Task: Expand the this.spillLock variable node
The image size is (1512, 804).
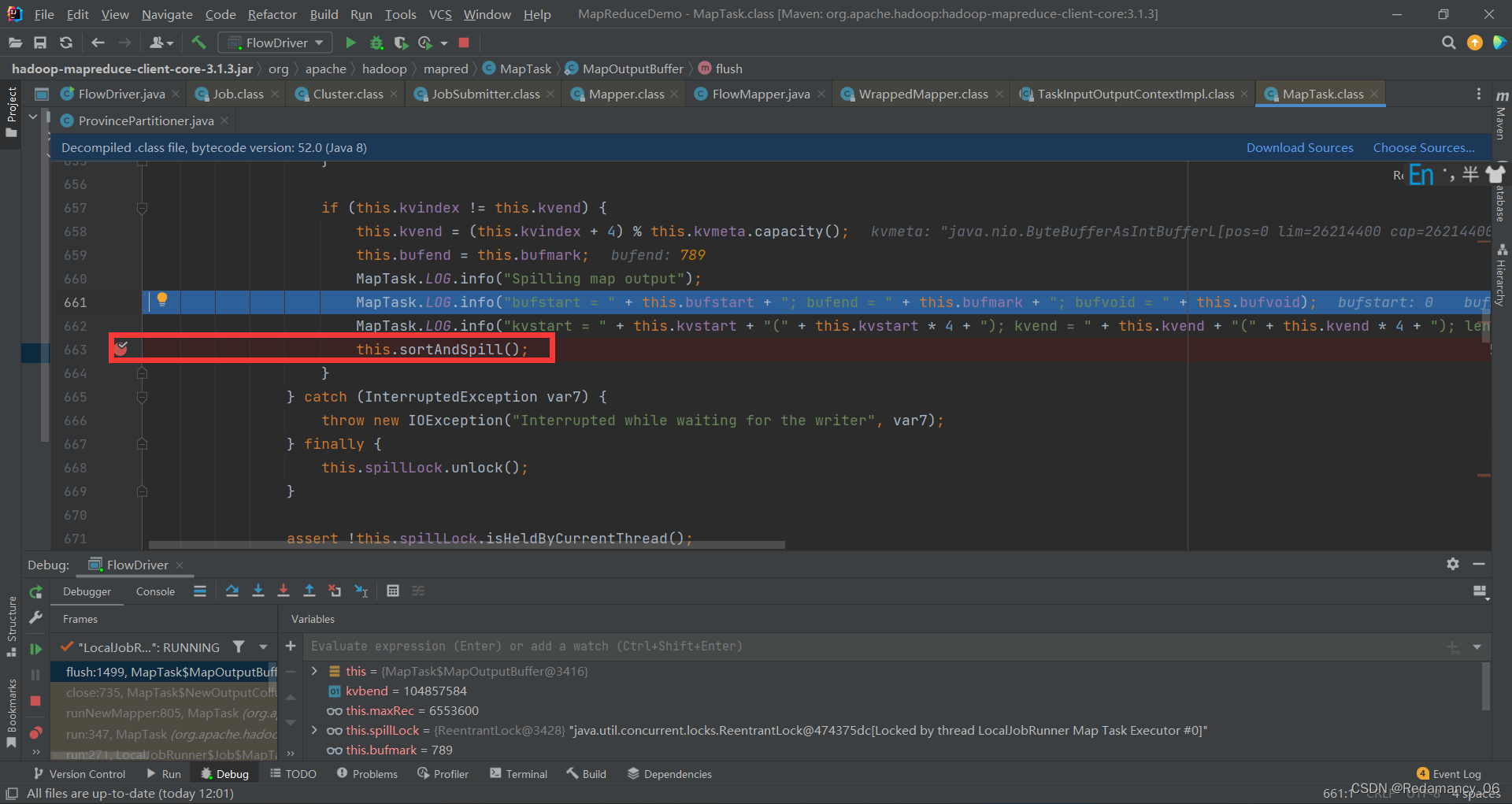Action: [x=314, y=730]
